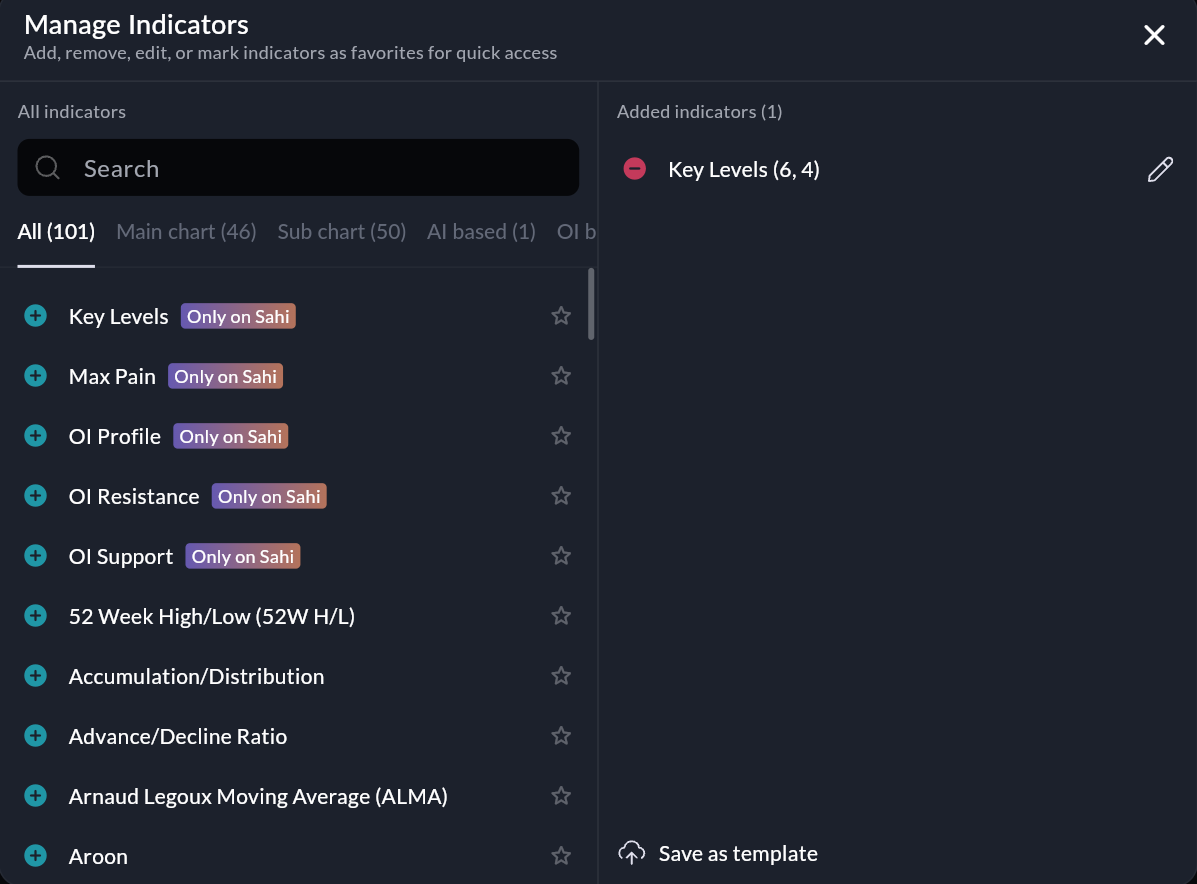This screenshot has width=1197, height=884.
Task: Open the Sub chart (50) tab
Action: click(341, 232)
